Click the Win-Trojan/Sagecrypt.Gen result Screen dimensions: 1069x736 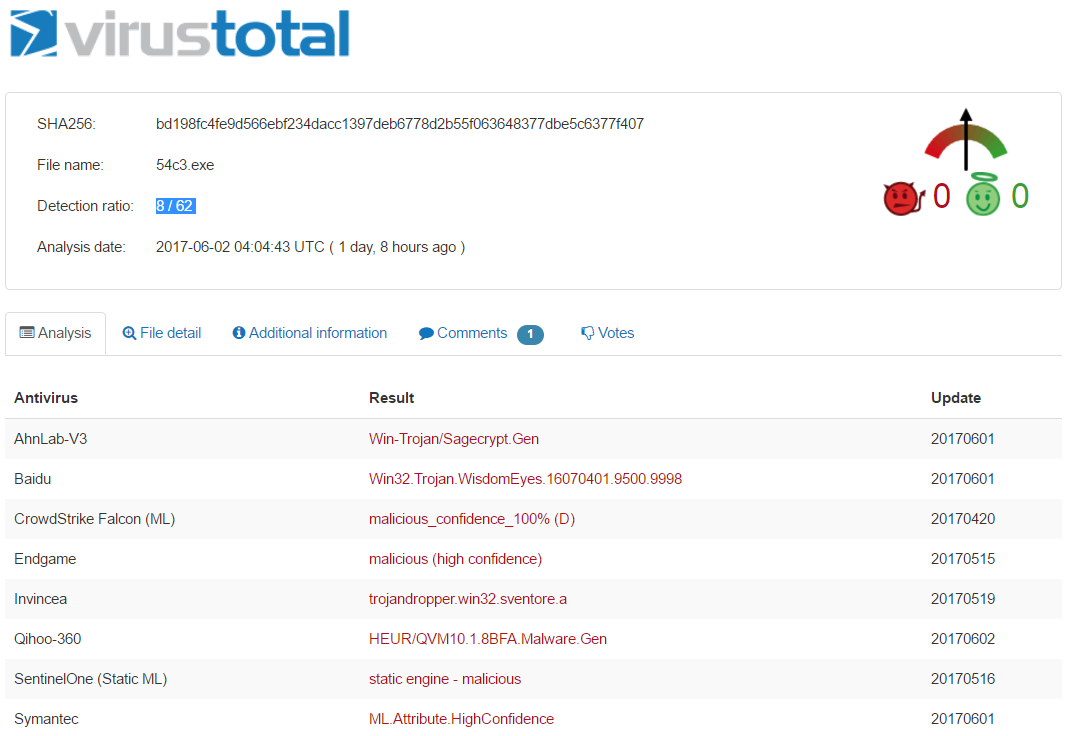tap(454, 439)
